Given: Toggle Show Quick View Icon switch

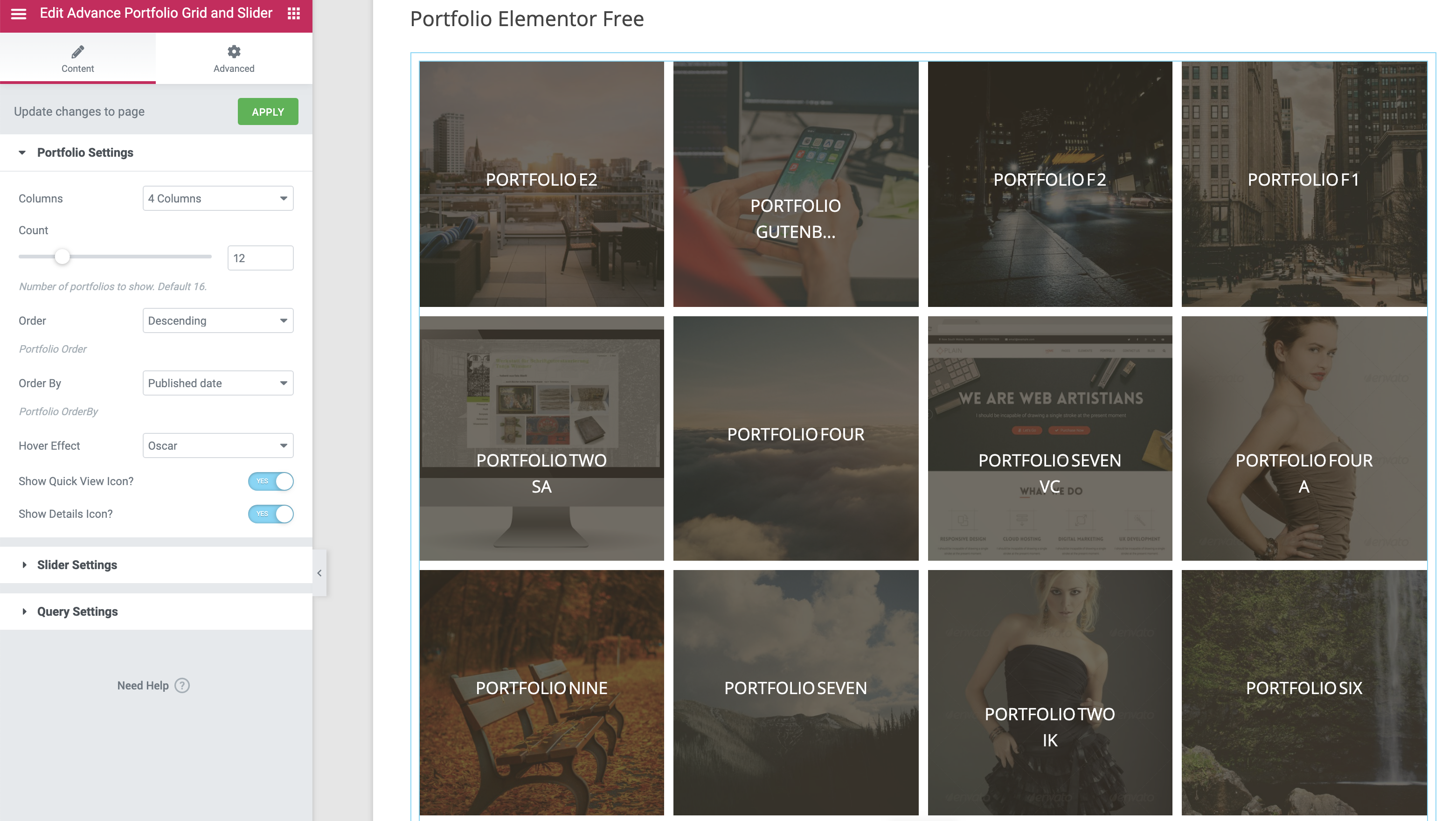Looking at the screenshot, I should pyautogui.click(x=271, y=481).
